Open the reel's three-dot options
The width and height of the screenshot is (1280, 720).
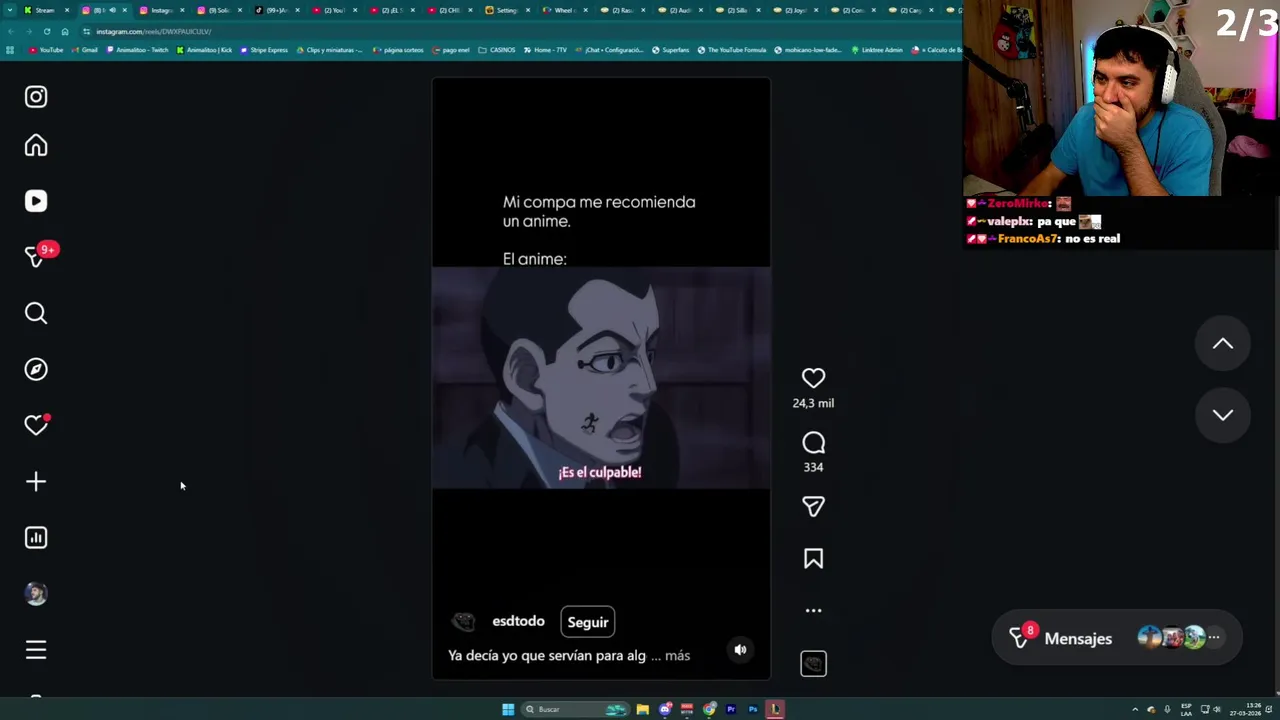point(813,610)
